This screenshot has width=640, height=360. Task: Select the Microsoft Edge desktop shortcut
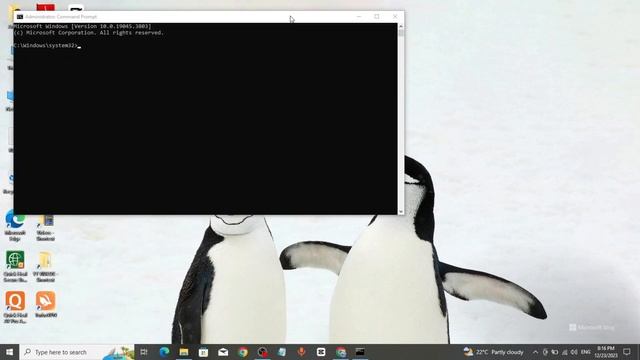pyautogui.click(x=15, y=226)
